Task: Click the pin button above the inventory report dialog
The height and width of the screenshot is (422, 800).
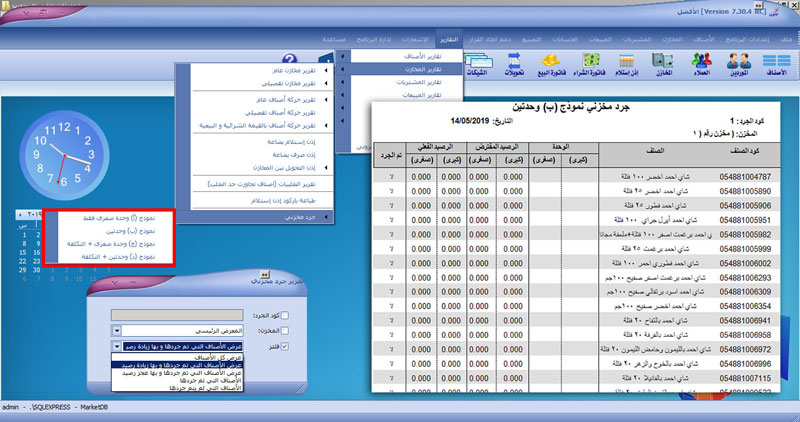Action: click(264, 275)
